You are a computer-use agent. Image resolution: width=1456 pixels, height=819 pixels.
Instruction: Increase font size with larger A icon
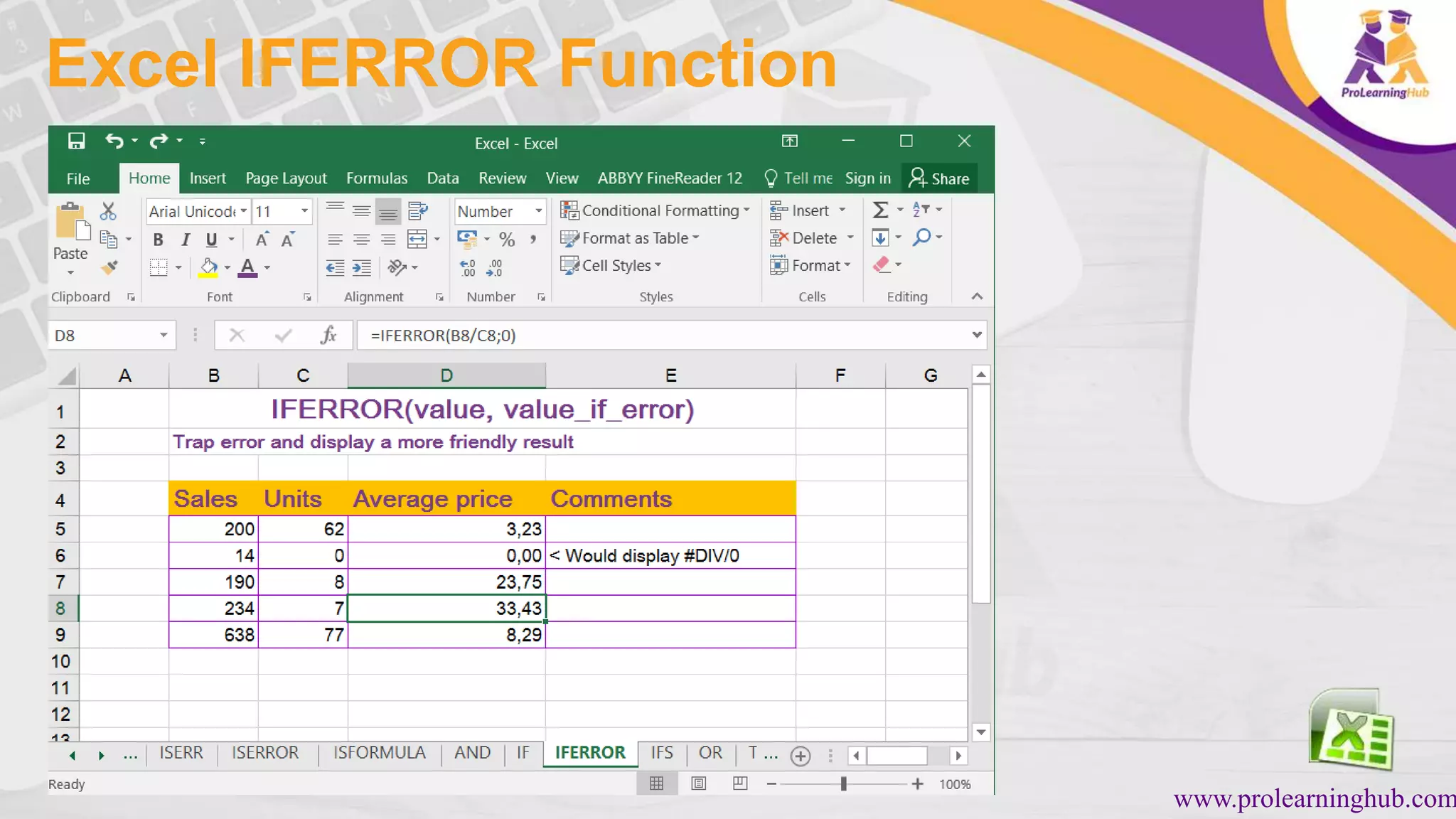coord(262,240)
